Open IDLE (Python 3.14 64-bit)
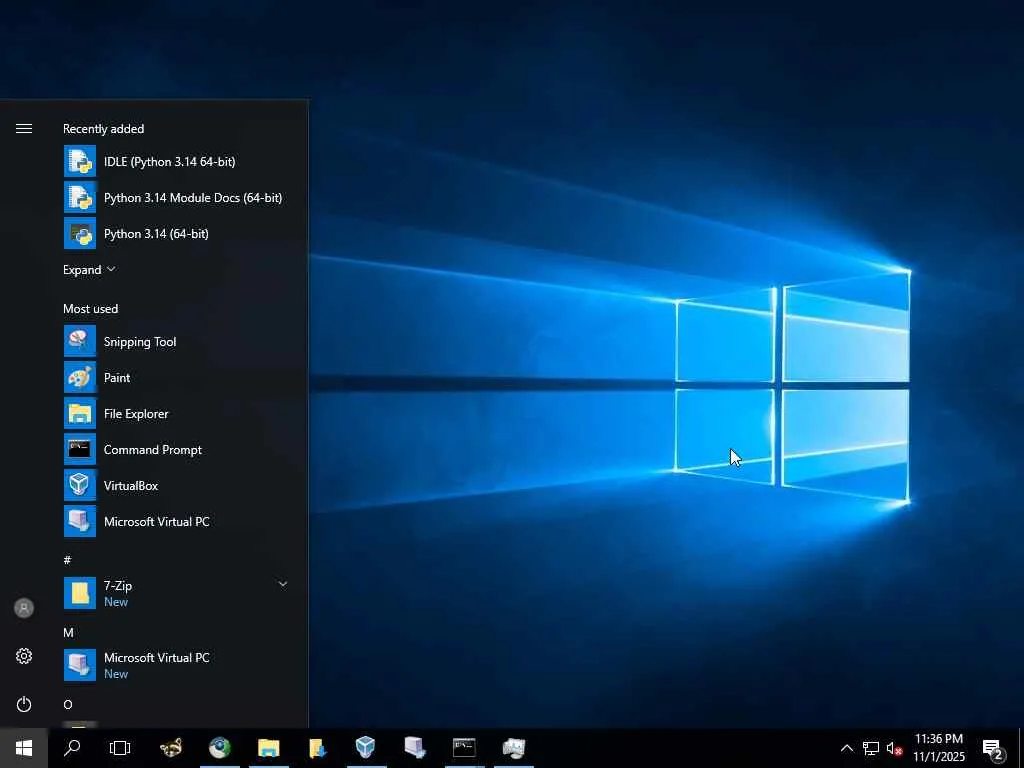The image size is (1024, 768). point(177,161)
